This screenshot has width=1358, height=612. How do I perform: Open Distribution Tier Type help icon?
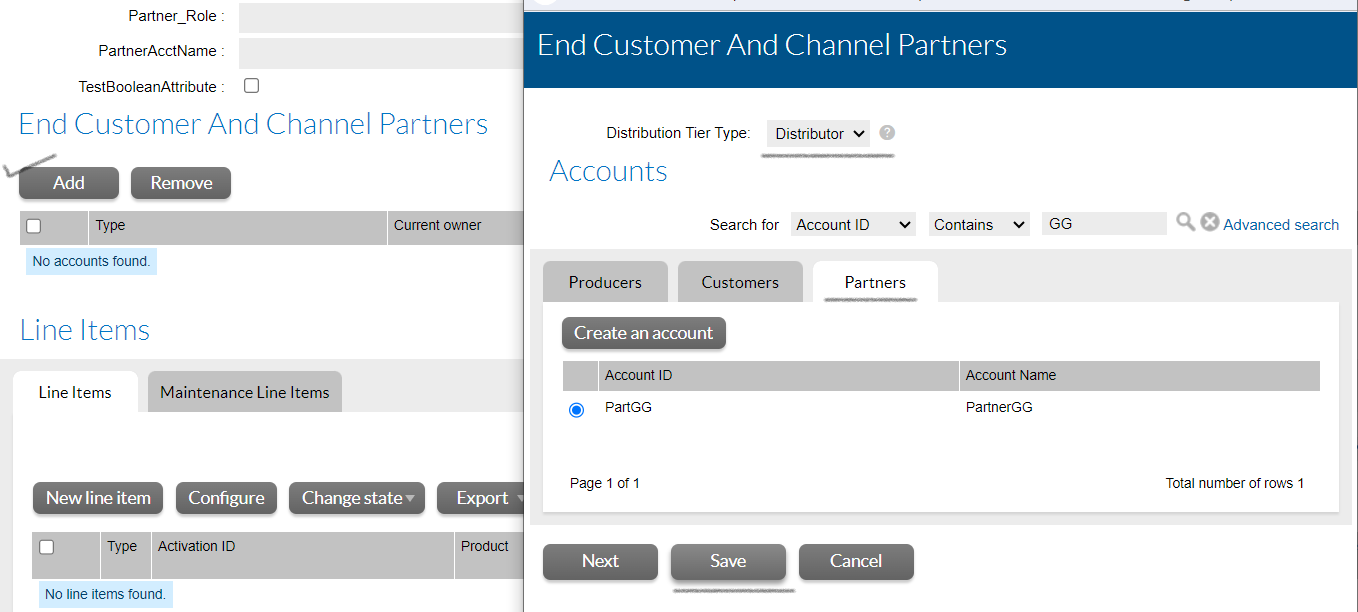coord(887,133)
